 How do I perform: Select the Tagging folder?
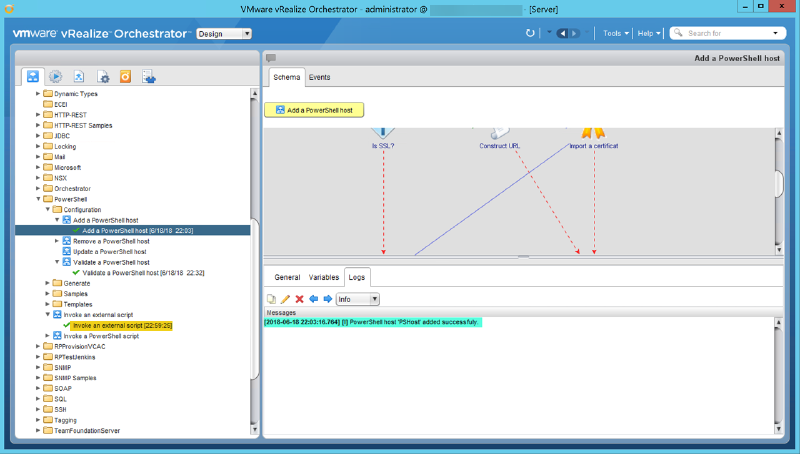(60, 420)
